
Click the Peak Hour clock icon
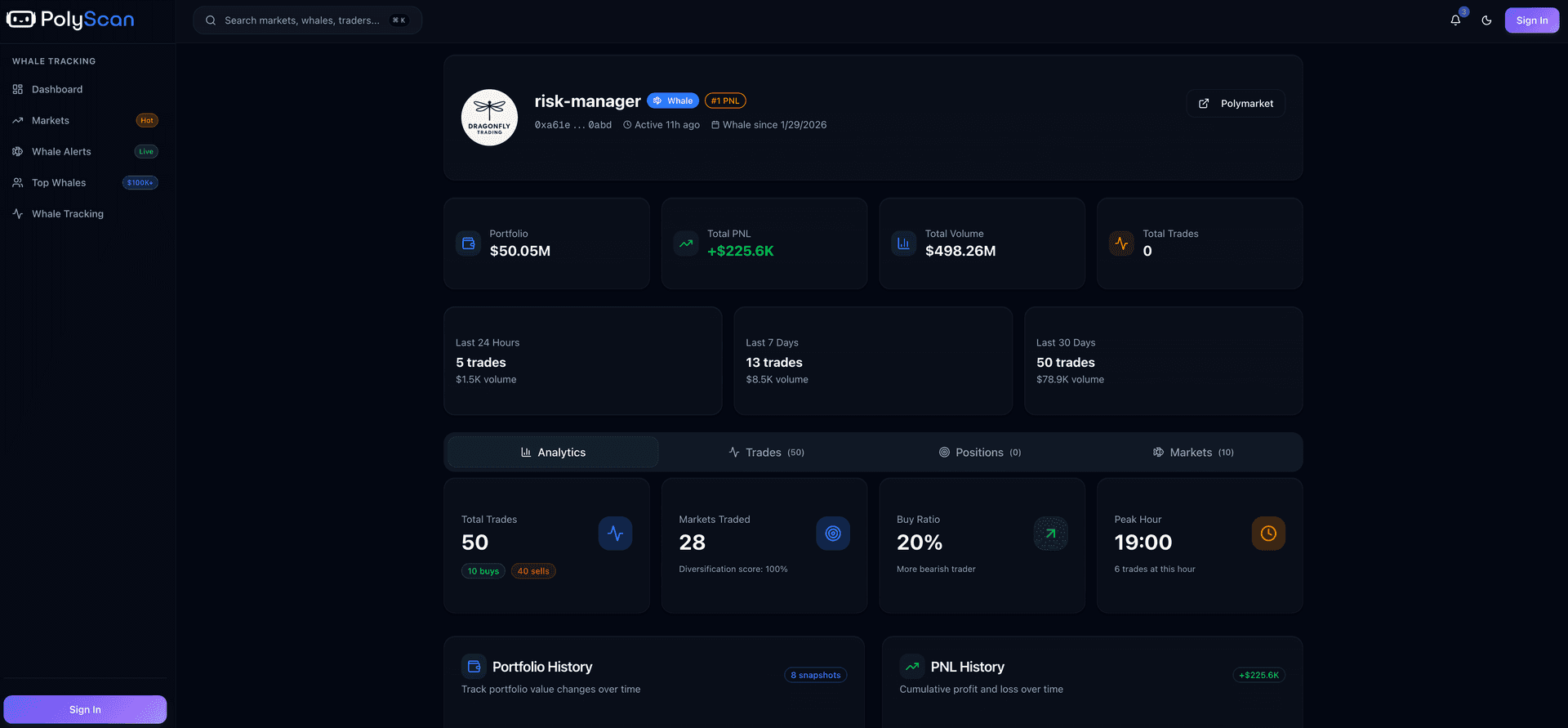[1267, 534]
